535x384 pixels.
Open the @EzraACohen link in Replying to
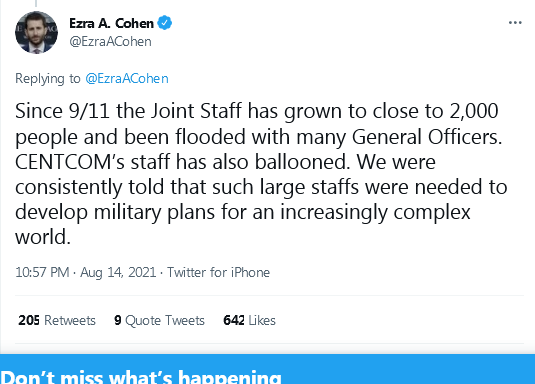click(127, 79)
